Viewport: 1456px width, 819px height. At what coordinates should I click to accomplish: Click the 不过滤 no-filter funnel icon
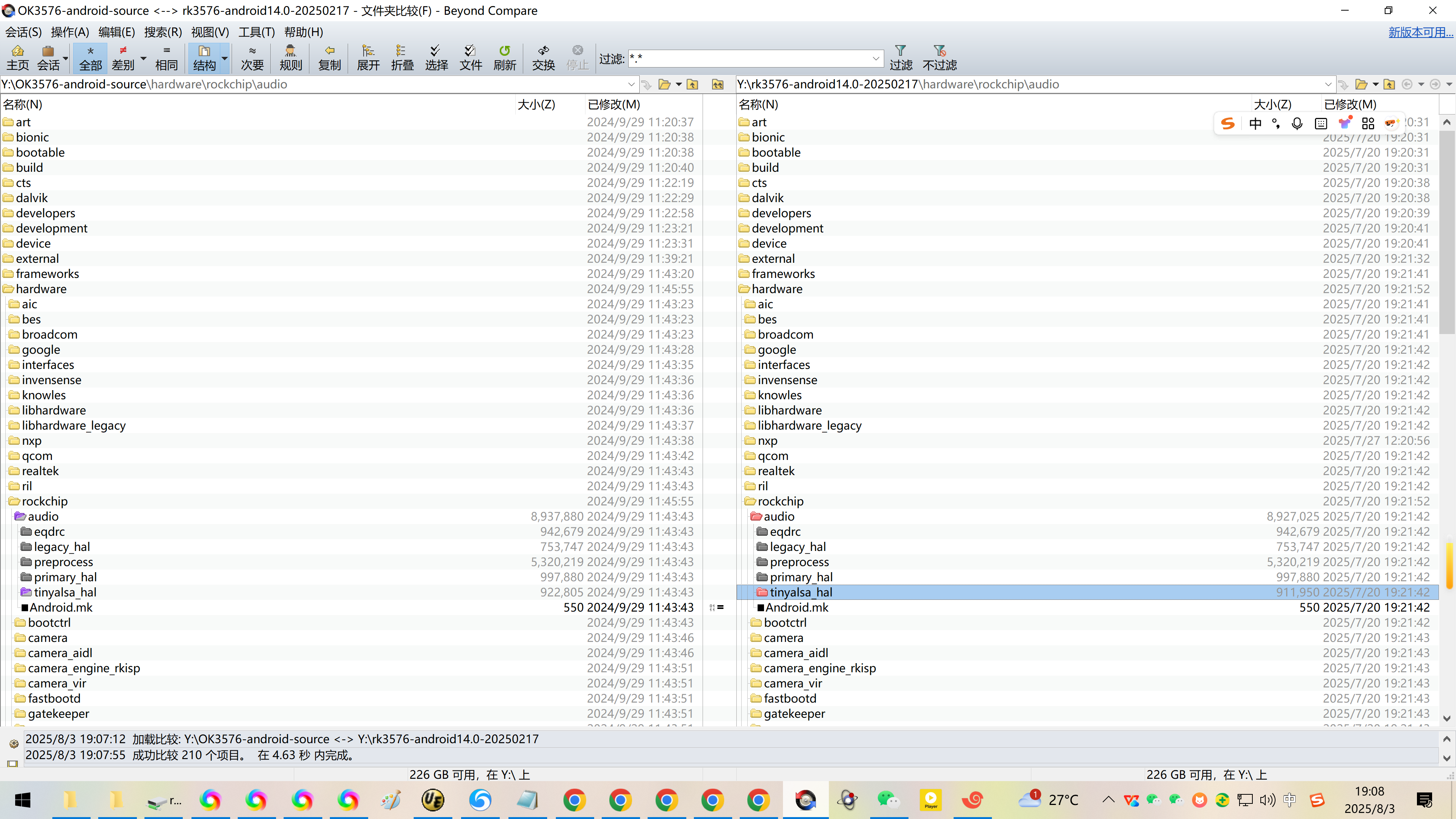(x=940, y=58)
